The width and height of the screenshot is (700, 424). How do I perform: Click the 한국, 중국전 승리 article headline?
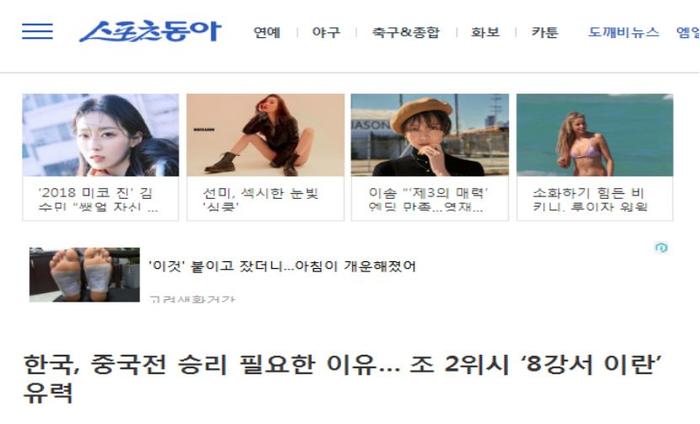tap(342, 378)
